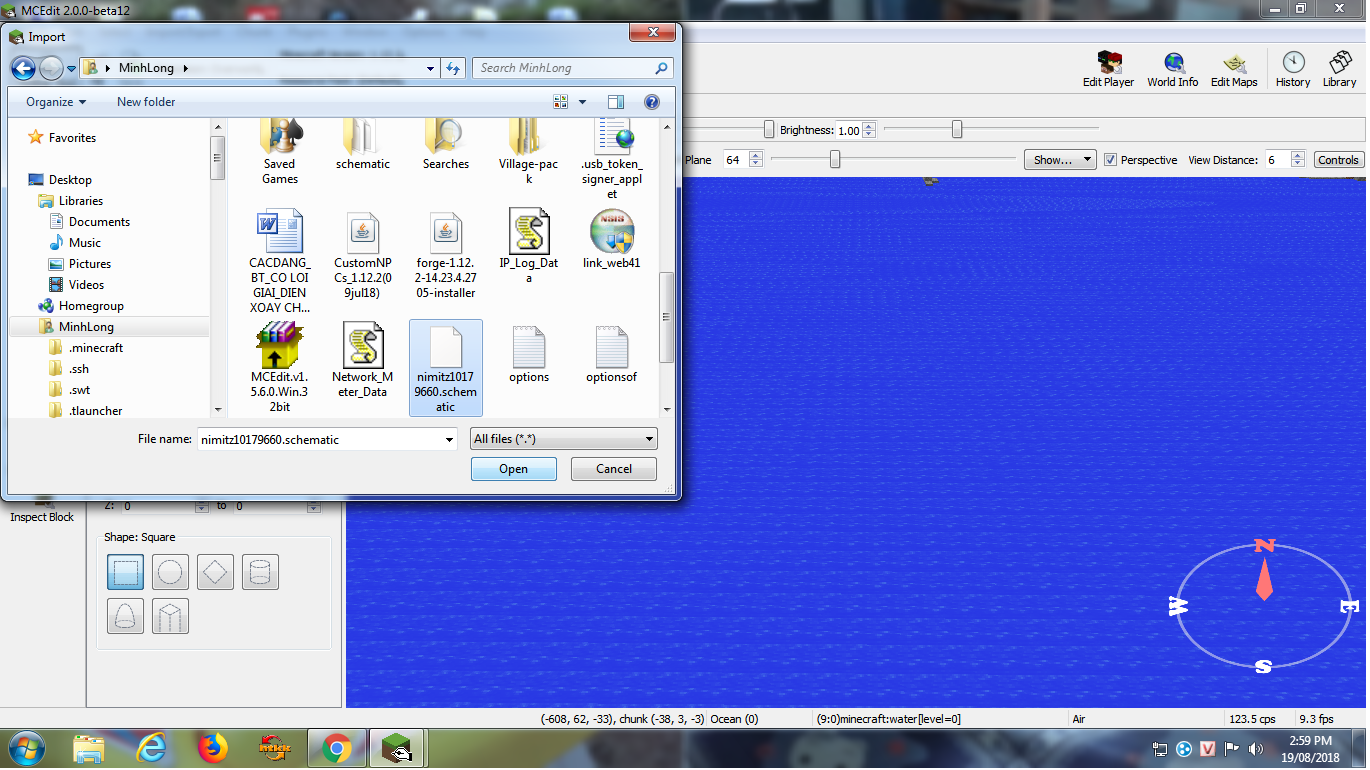The image size is (1370, 770).
Task: Change the file view layout icon
Action: tap(561, 102)
